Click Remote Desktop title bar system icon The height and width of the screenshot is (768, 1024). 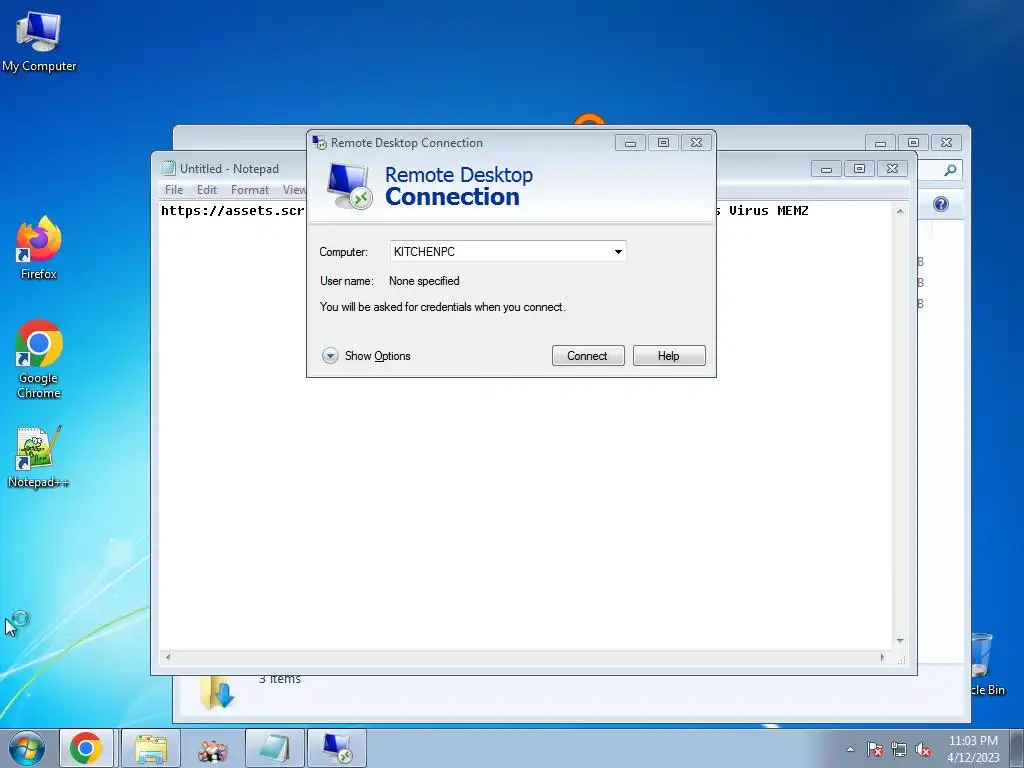319,142
